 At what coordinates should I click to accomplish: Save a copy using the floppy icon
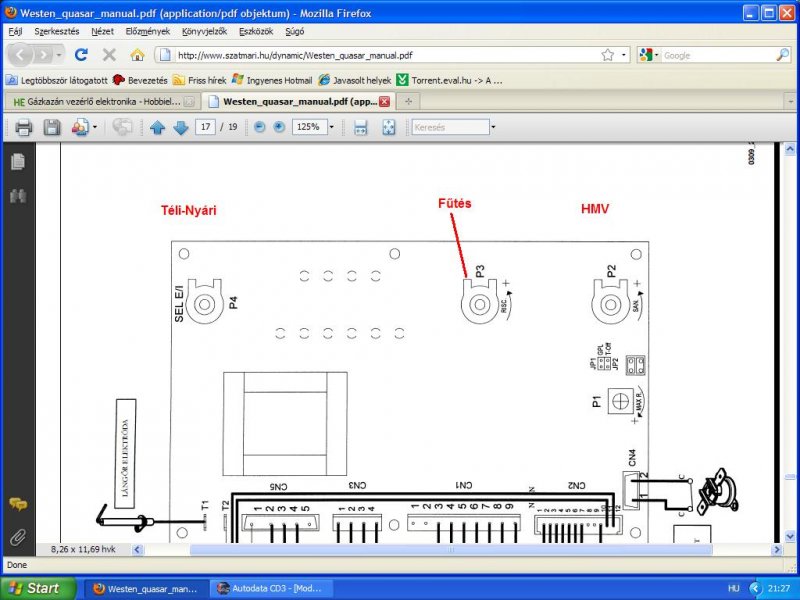pyautogui.click(x=52, y=127)
